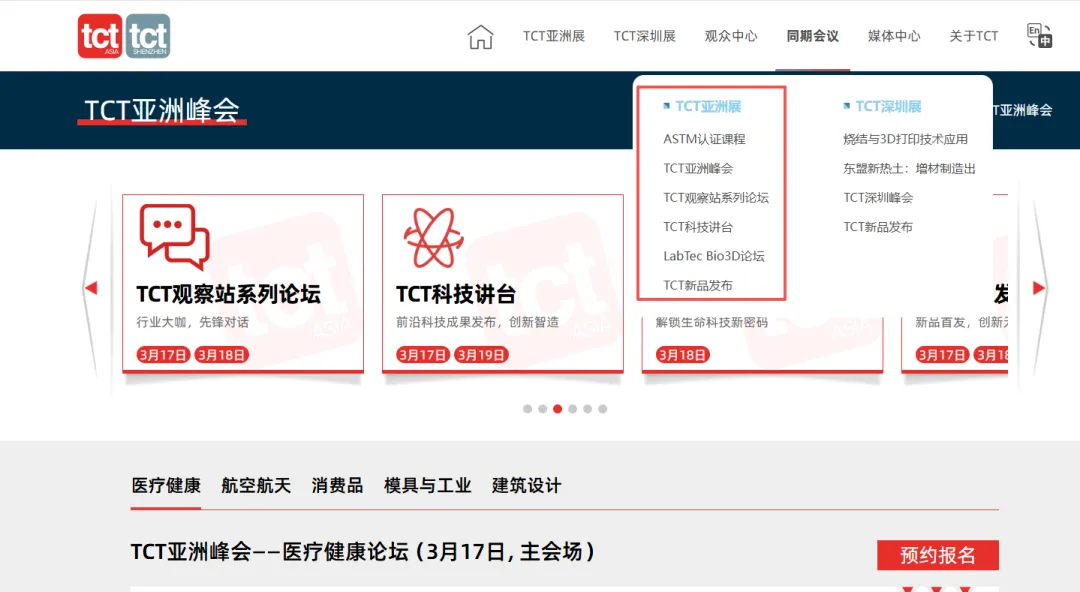Slide carousel left with red arrow
The width and height of the screenshot is (1080, 592).
tap(91, 288)
